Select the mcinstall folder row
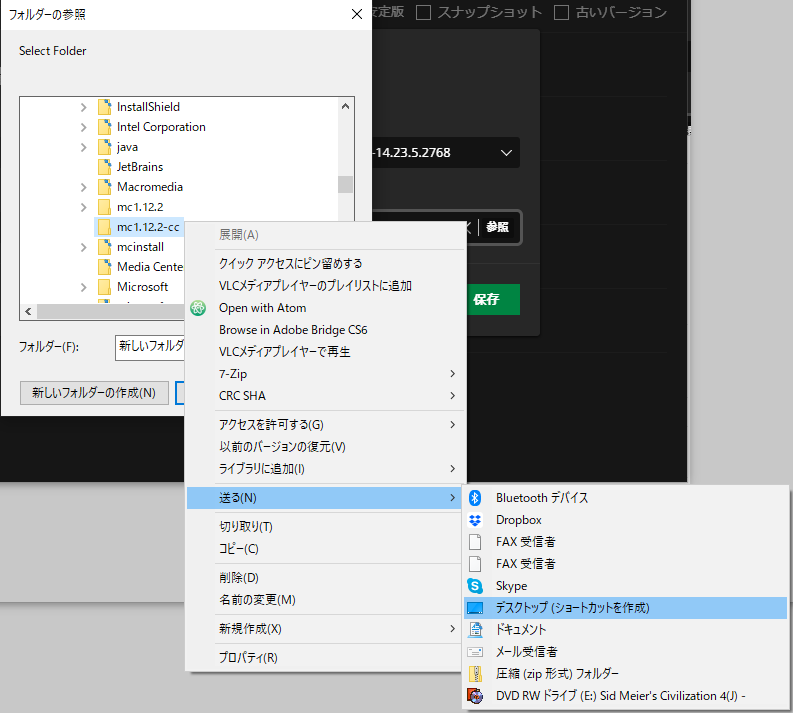Viewport: 793px width, 713px height. point(141,247)
